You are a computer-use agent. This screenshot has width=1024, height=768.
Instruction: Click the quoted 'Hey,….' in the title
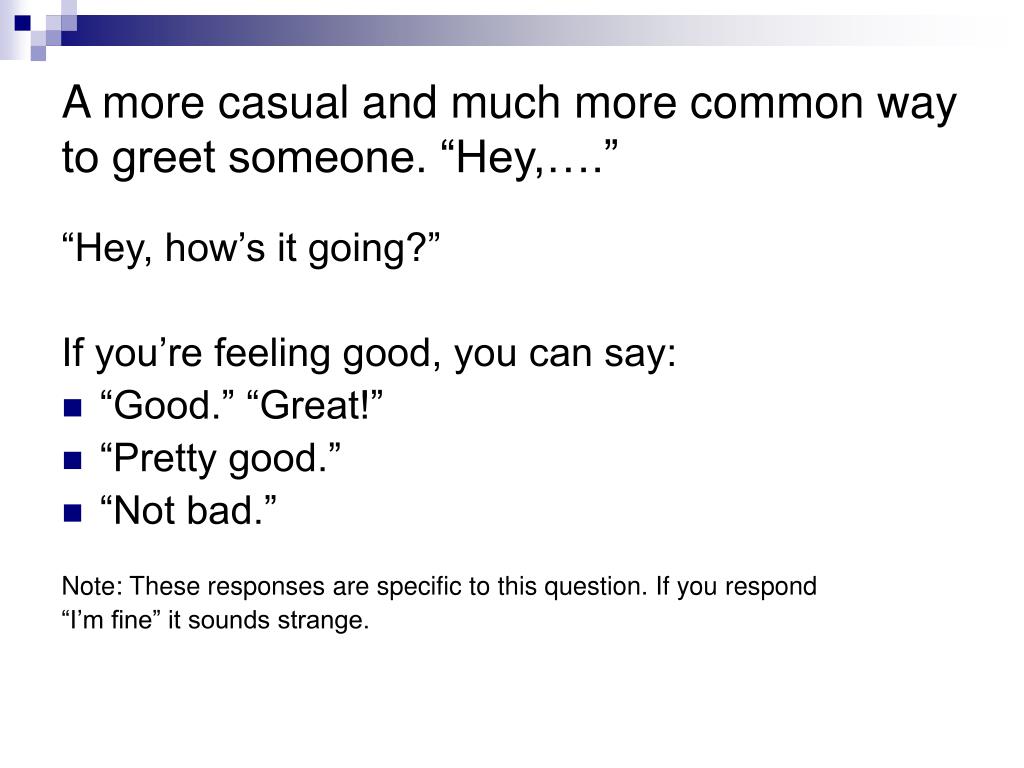530,157
